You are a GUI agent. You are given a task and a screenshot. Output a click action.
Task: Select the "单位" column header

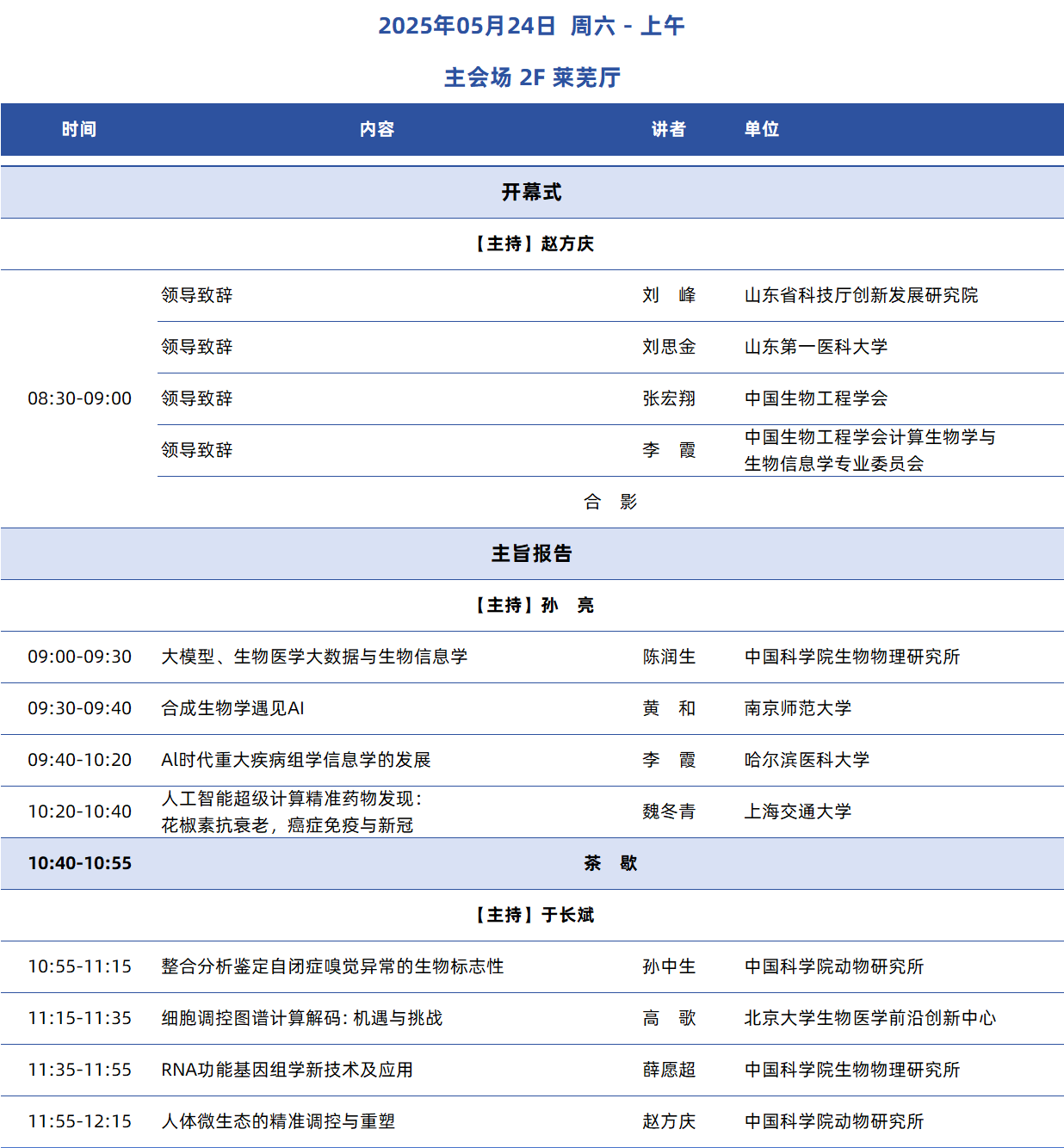click(762, 129)
